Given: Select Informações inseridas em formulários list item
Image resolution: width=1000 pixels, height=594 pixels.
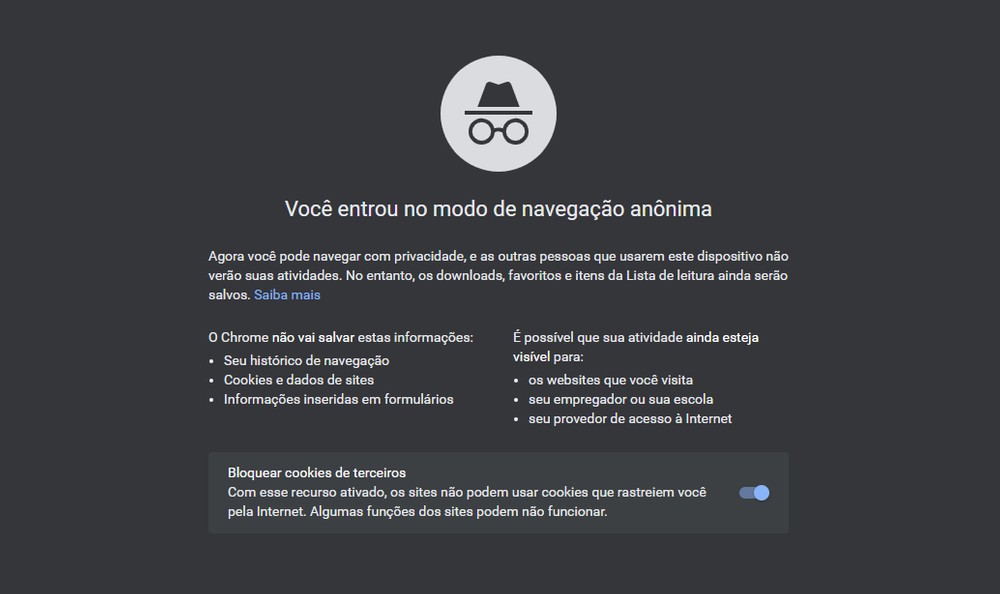Looking at the screenshot, I should click(338, 399).
